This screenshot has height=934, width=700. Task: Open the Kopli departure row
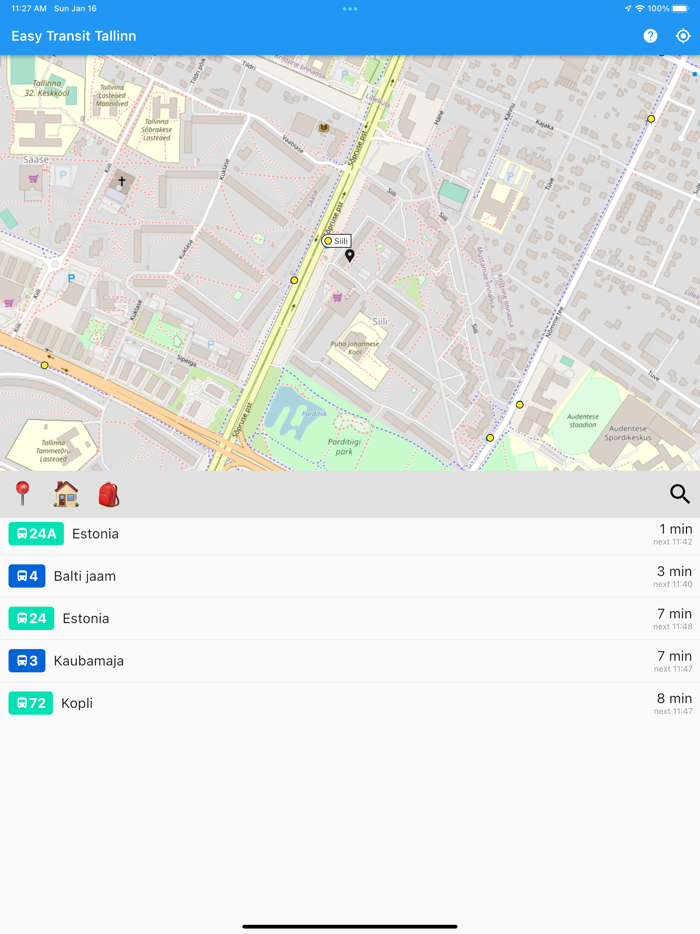pyautogui.click(x=350, y=703)
